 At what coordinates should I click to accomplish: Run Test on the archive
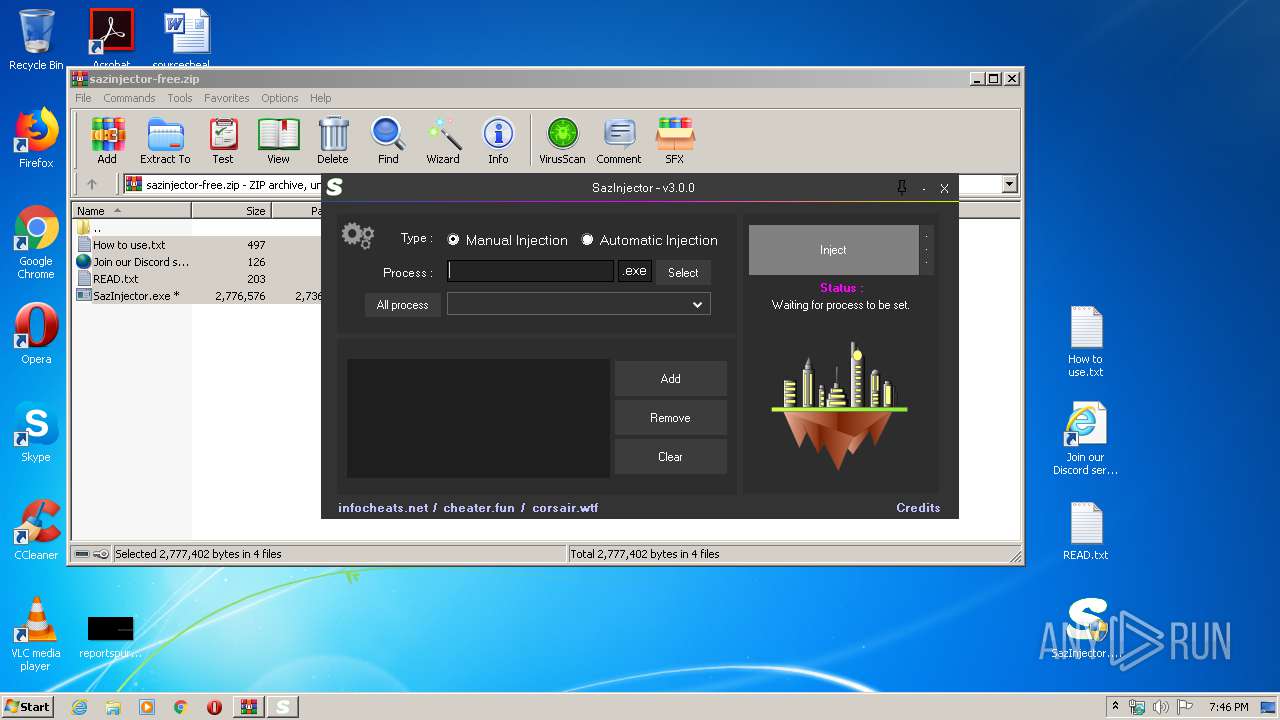click(x=223, y=140)
